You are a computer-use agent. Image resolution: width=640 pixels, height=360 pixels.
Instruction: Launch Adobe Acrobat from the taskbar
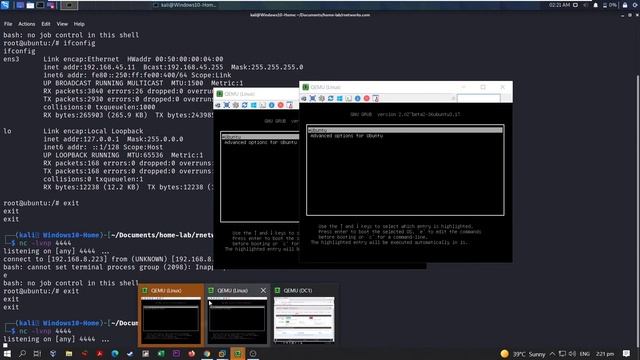coord(99,353)
